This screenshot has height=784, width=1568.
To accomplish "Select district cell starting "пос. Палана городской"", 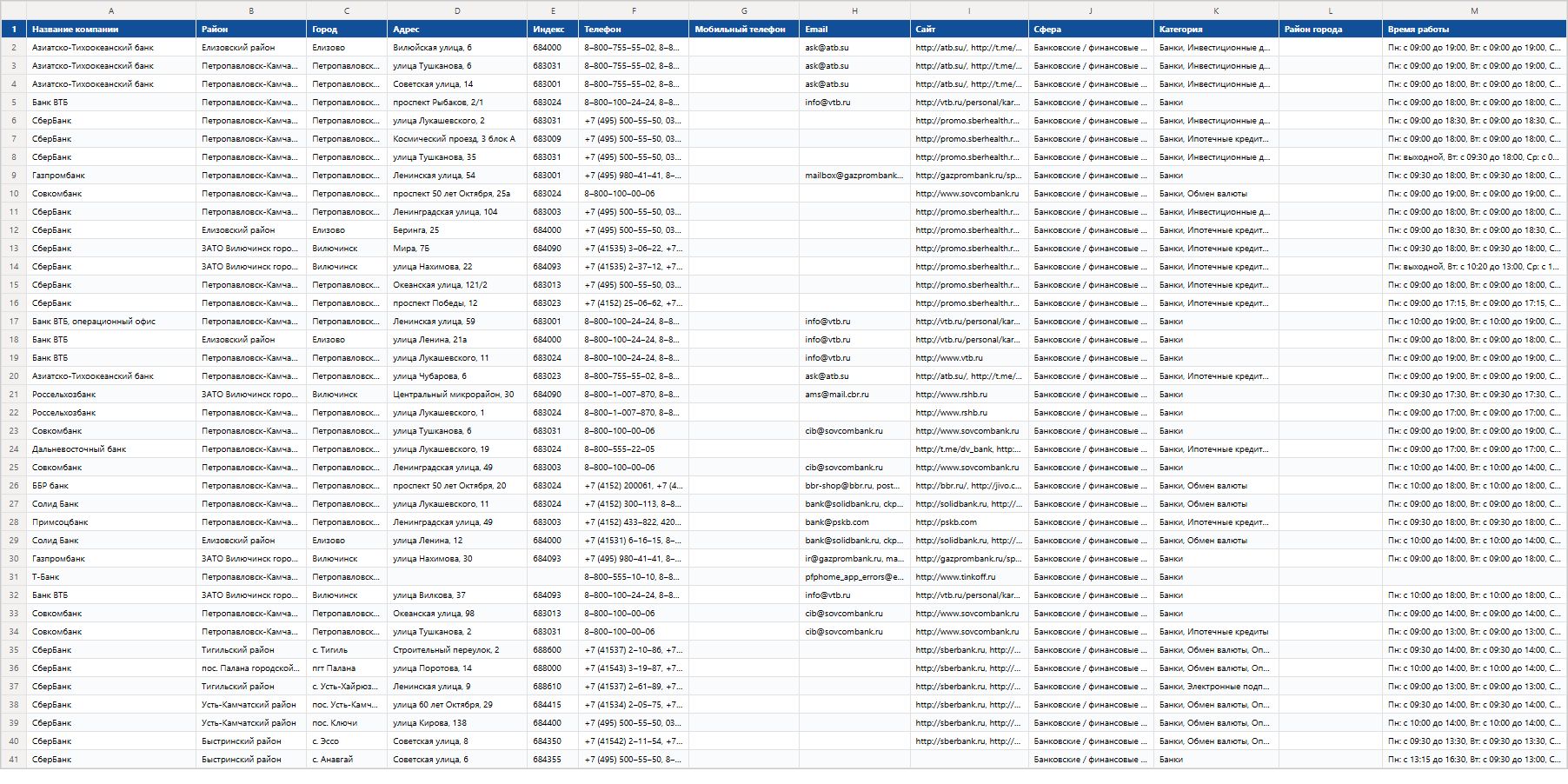I will tap(251, 668).
